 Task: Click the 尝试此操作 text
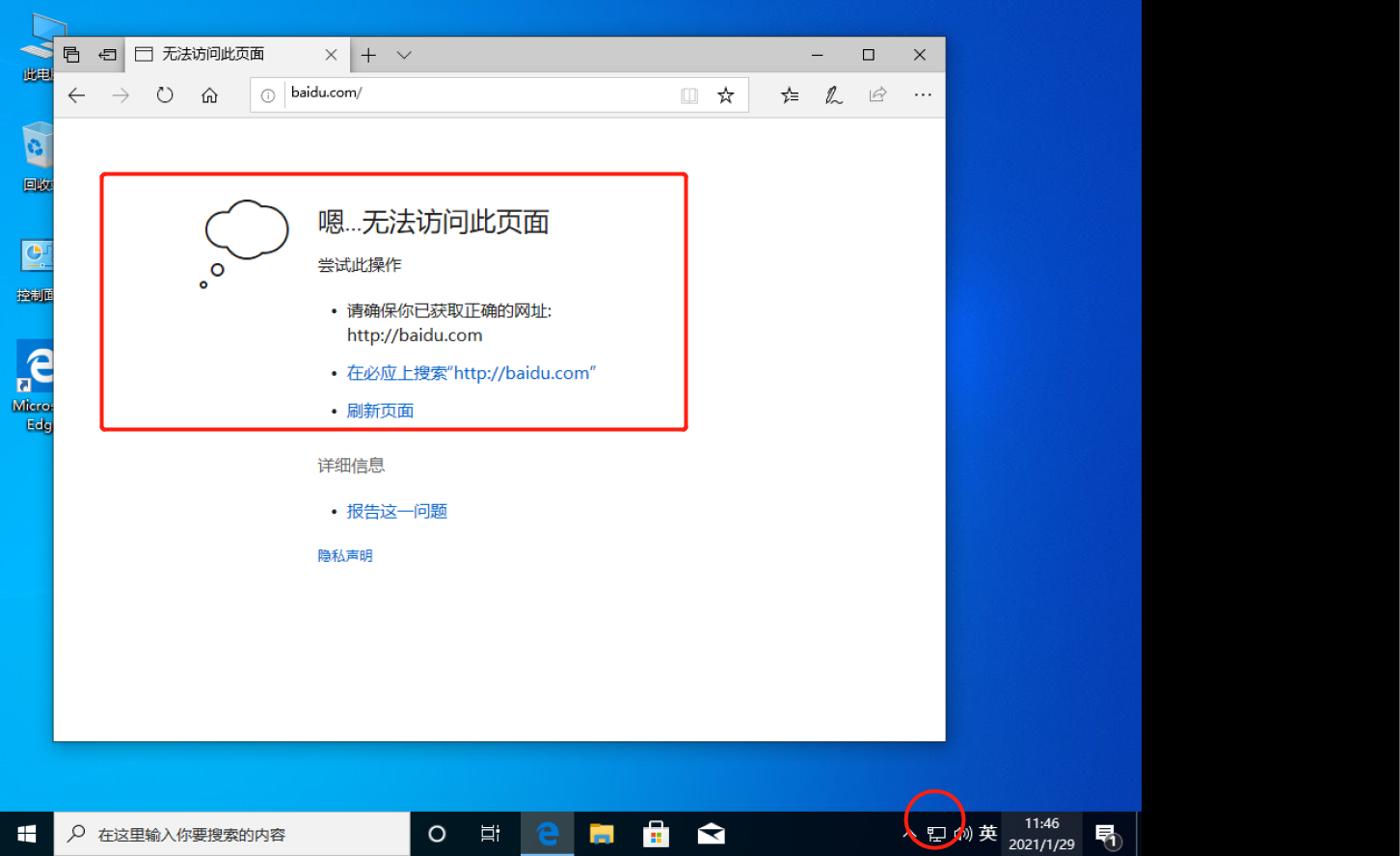click(x=360, y=265)
